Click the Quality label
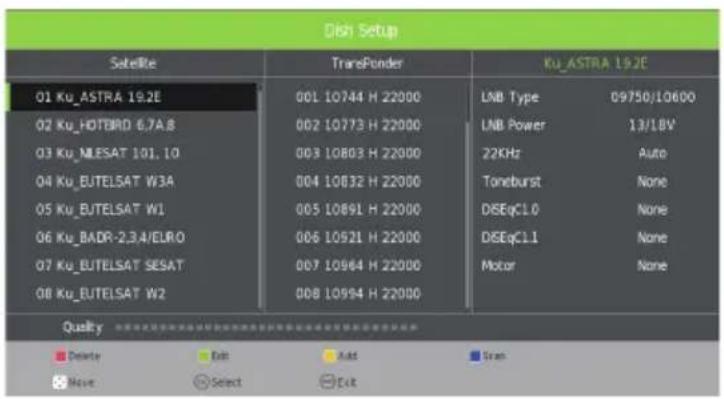This screenshot has height=399, width=724. pyautogui.click(x=83, y=327)
